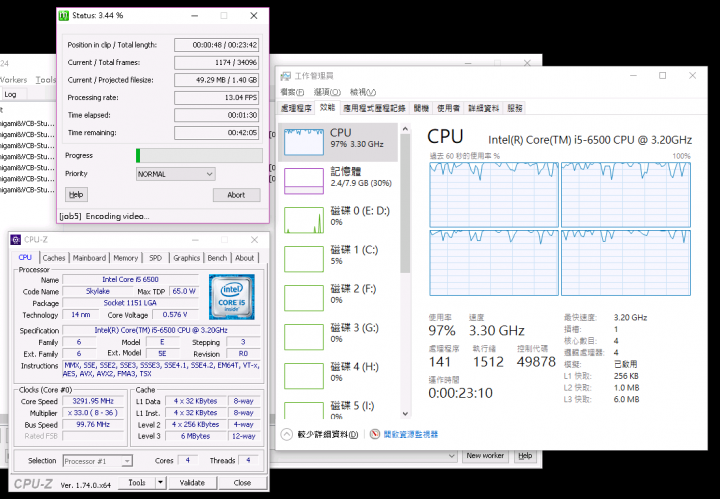Switch to the 效能 tab

pyautogui.click(x=327, y=107)
